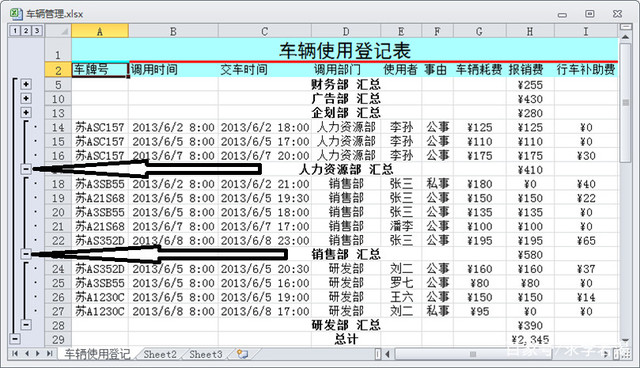Collapse the 人力资源部 汇总 group
This screenshot has height=368, width=640.
tap(26, 169)
